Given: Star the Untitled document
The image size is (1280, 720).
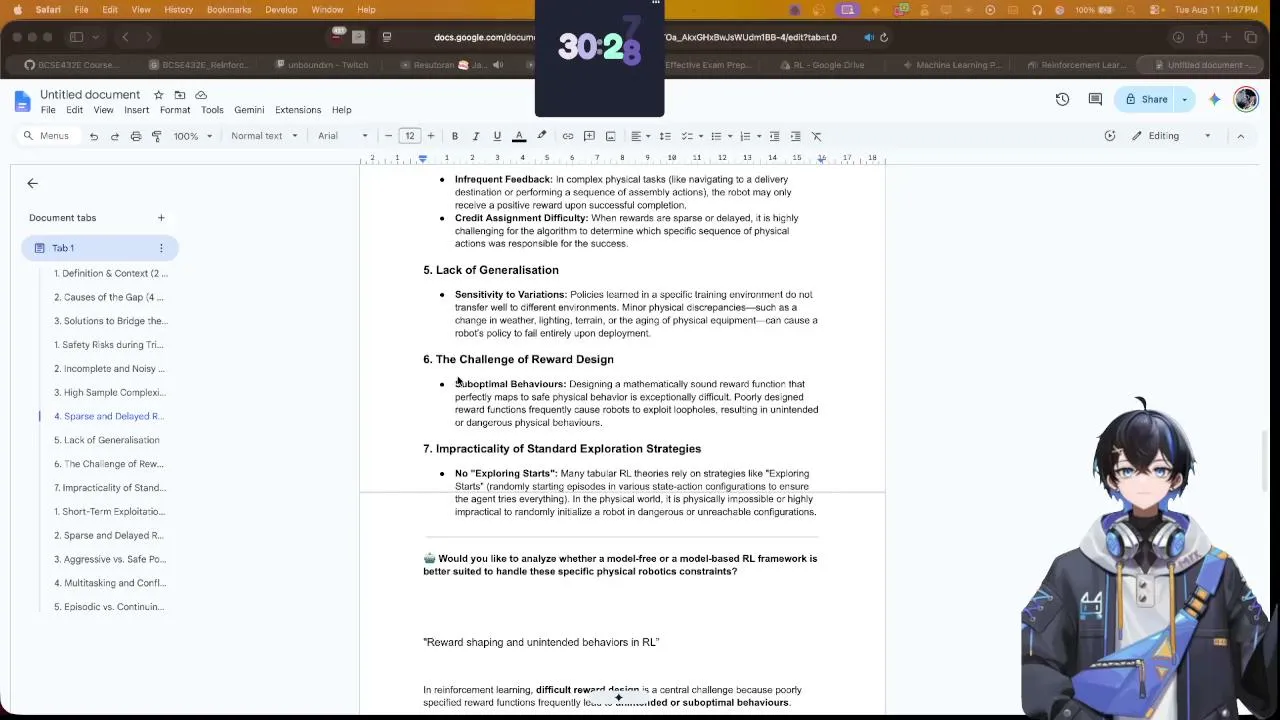Looking at the screenshot, I should tap(158, 95).
